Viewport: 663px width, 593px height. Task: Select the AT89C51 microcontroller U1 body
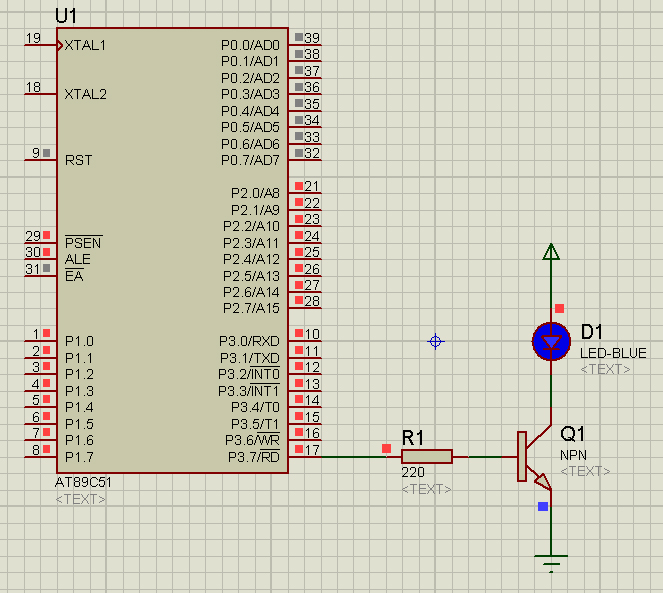coord(173,250)
